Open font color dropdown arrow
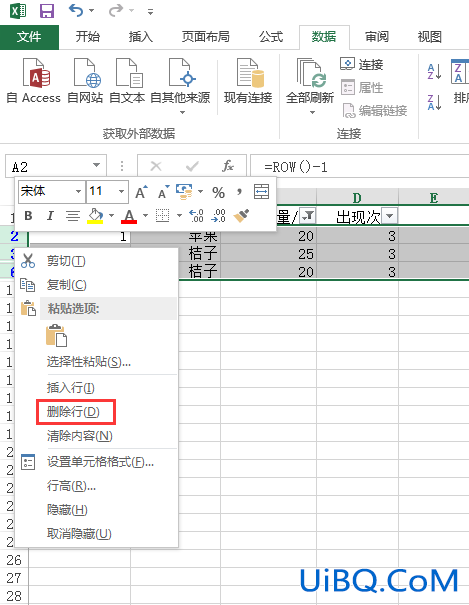 145,216
